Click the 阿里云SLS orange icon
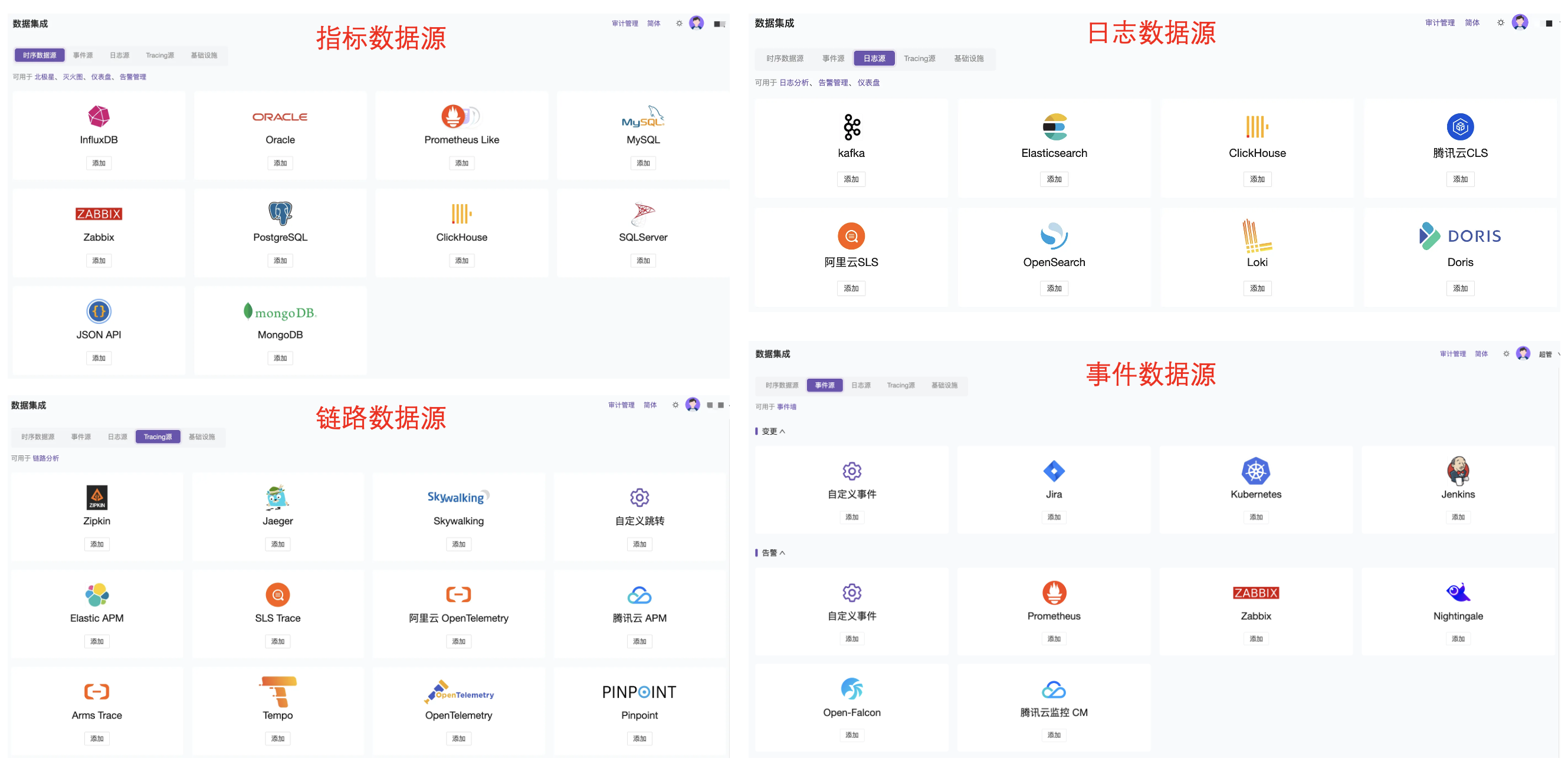Viewport: 1568px width, 768px height. pyautogui.click(x=851, y=236)
